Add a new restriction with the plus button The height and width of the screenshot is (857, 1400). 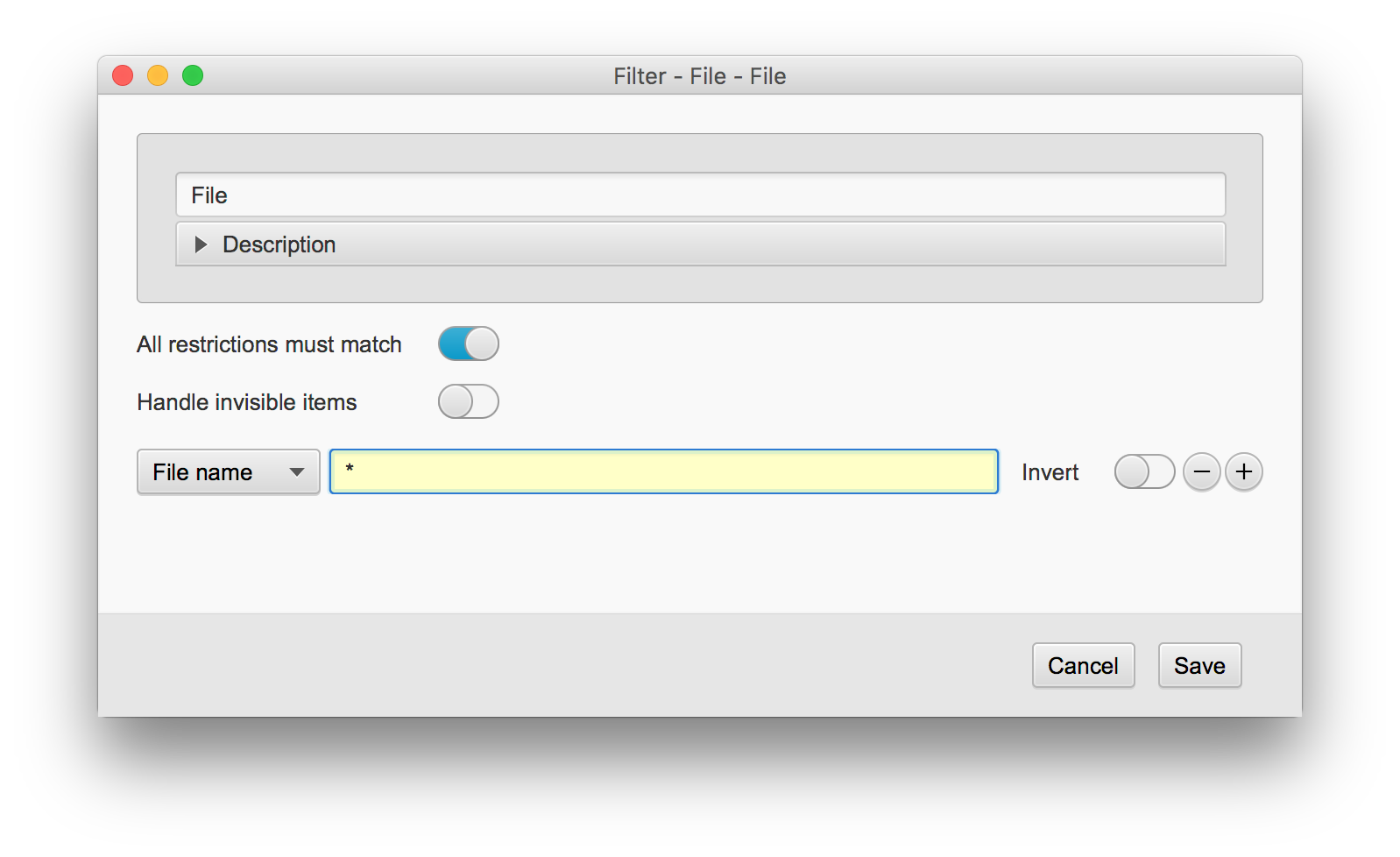point(1243,472)
